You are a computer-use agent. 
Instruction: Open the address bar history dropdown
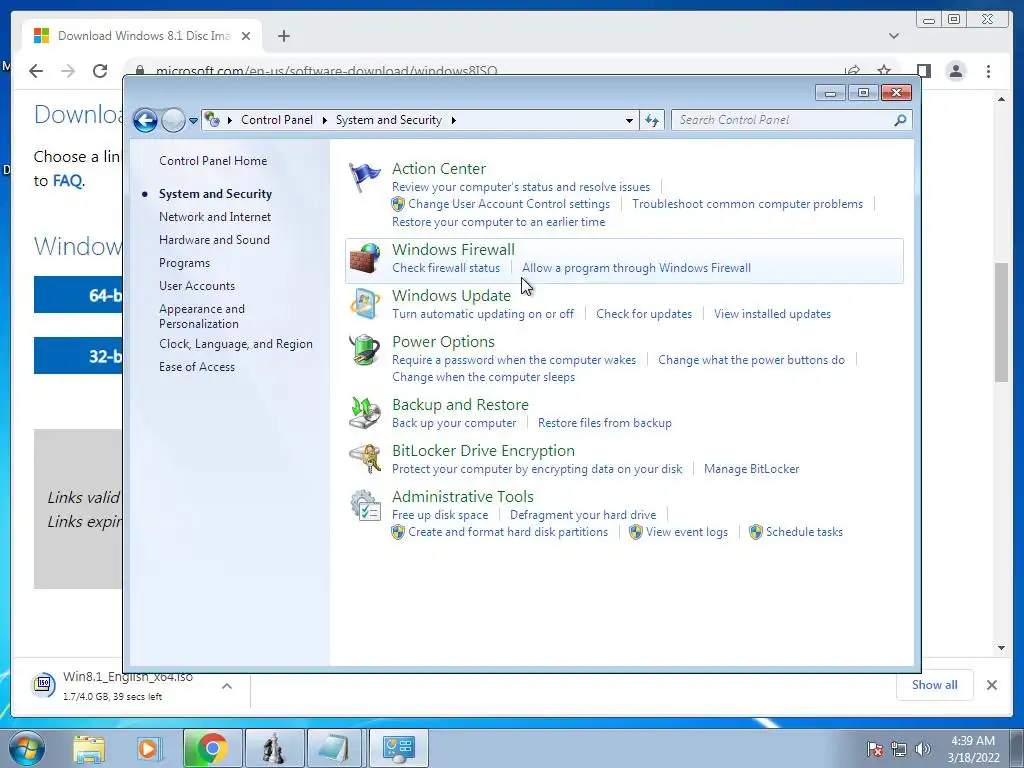coord(629,120)
